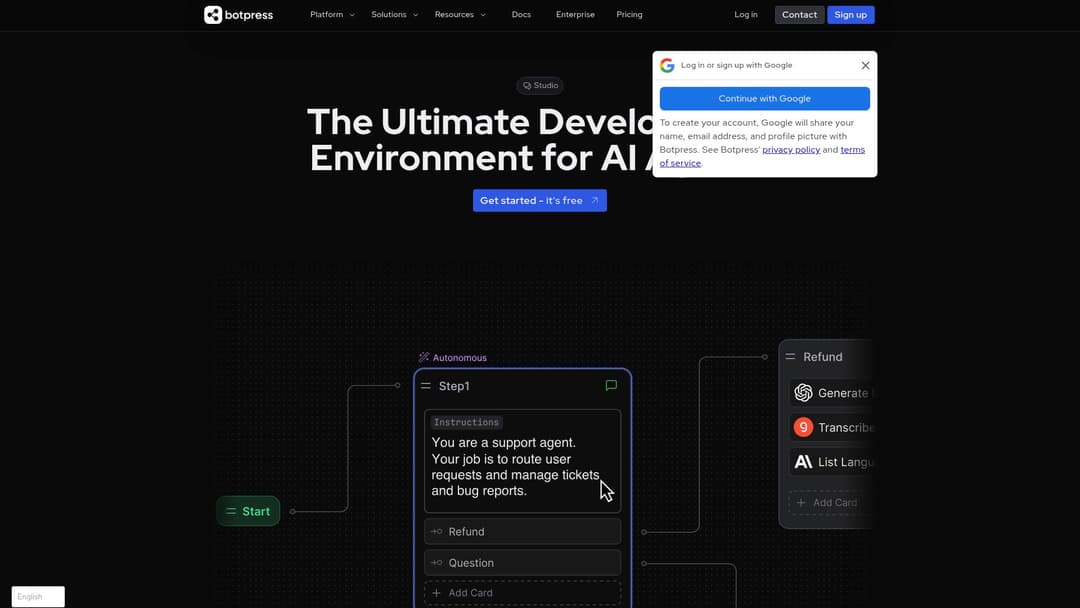Click Get started - it's free
1080x608 pixels.
[x=539, y=200]
